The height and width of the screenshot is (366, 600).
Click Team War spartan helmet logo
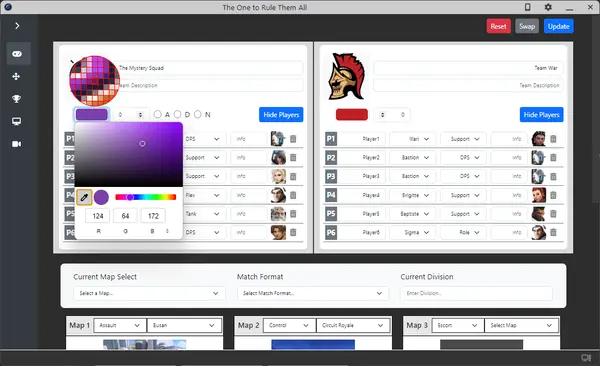tap(347, 77)
